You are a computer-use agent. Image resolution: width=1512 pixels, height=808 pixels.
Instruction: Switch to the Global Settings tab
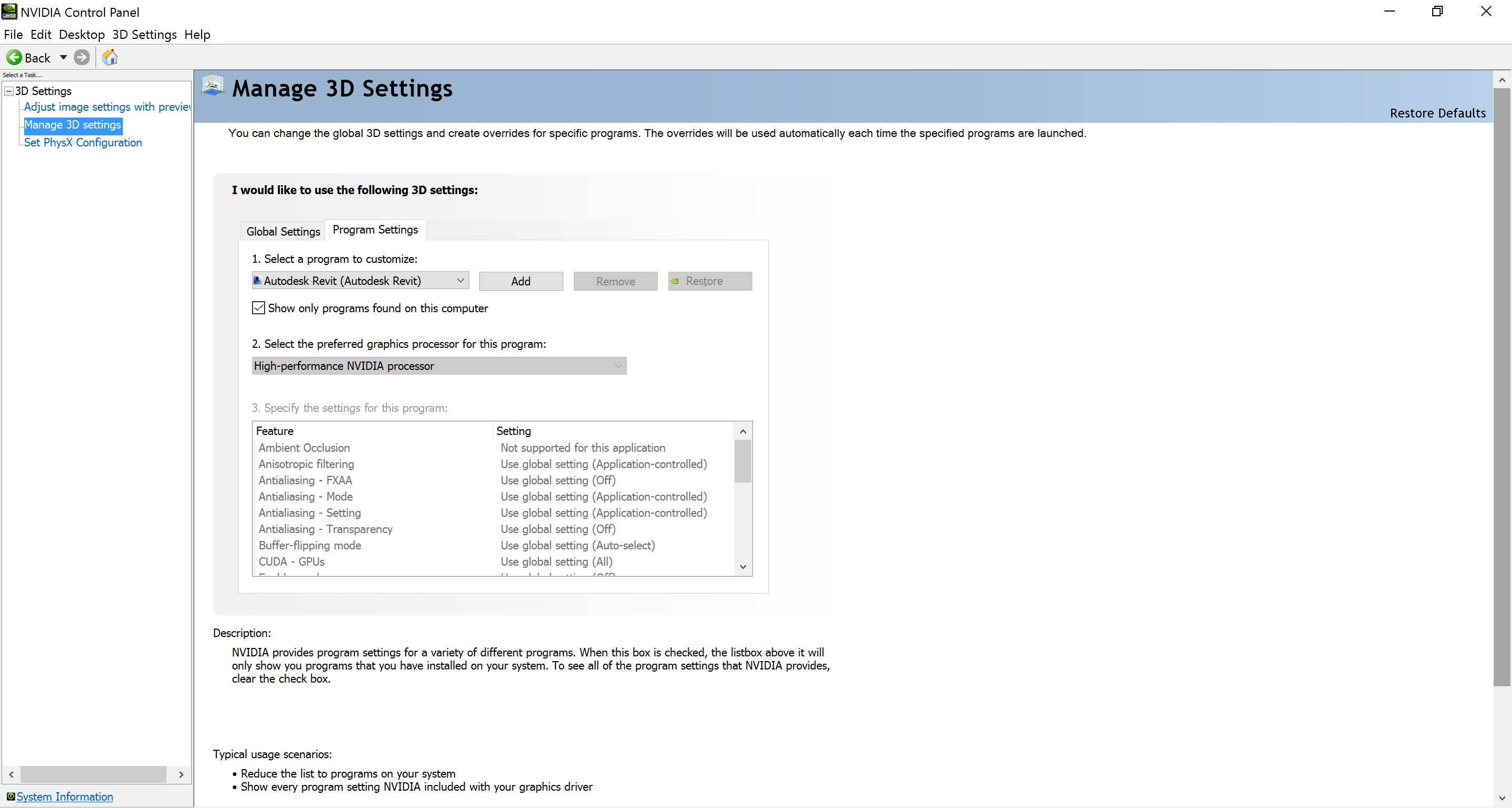click(283, 231)
